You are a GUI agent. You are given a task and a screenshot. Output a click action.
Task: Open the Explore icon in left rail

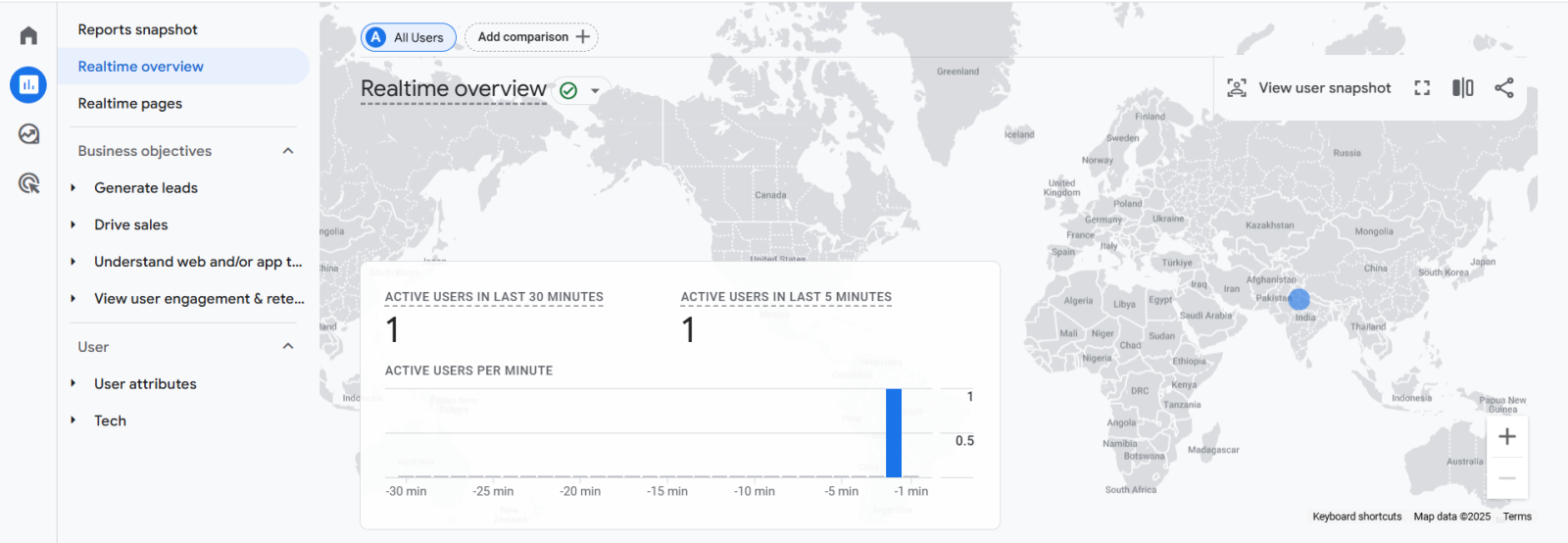click(x=28, y=134)
